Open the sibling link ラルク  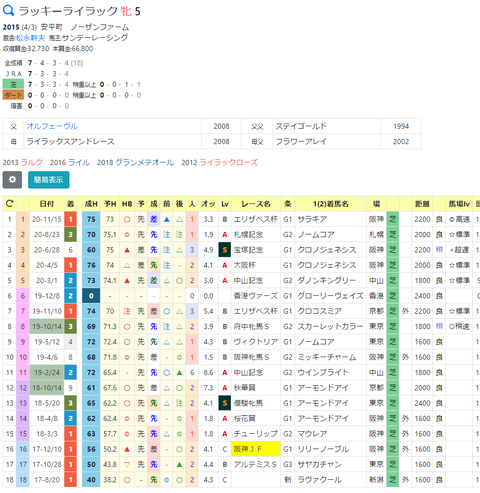pyautogui.click(x=32, y=162)
